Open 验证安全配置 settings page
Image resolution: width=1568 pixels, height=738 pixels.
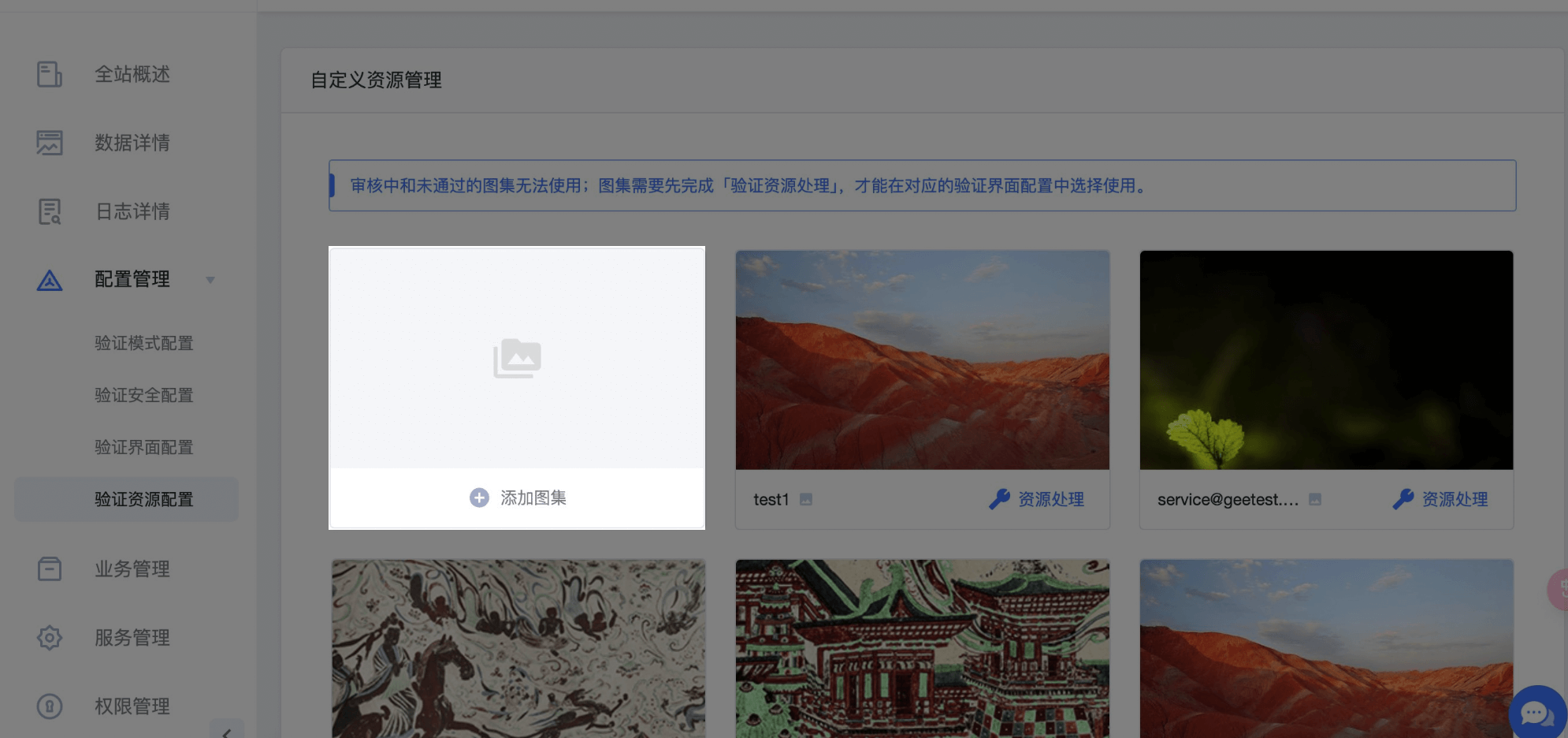pos(143,395)
